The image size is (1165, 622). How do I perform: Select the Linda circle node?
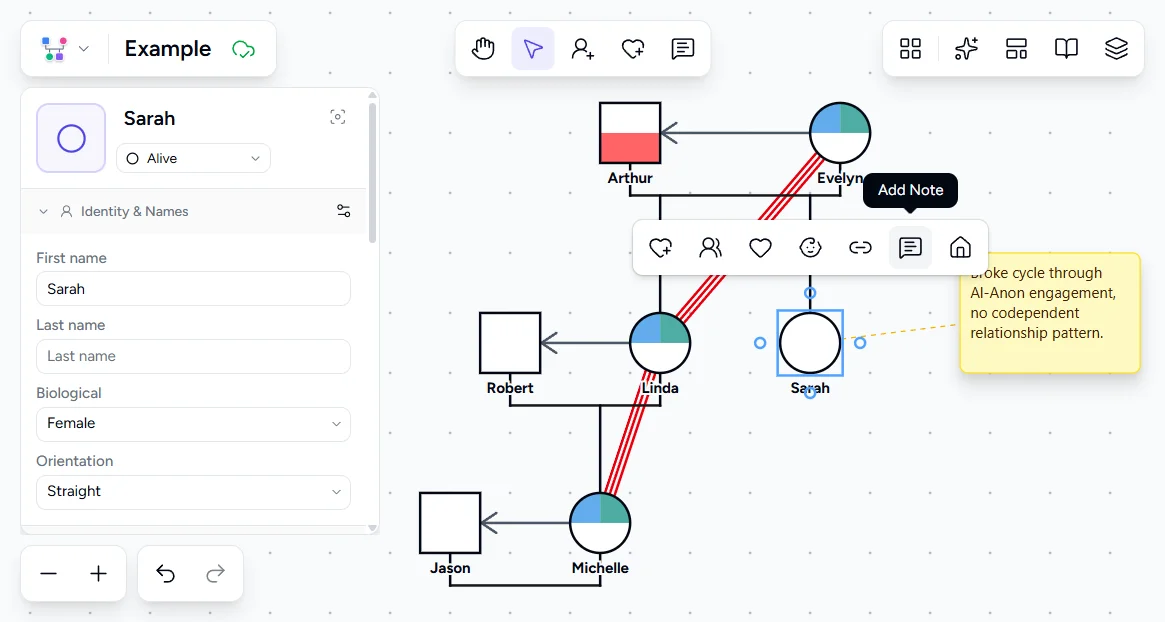pos(660,343)
